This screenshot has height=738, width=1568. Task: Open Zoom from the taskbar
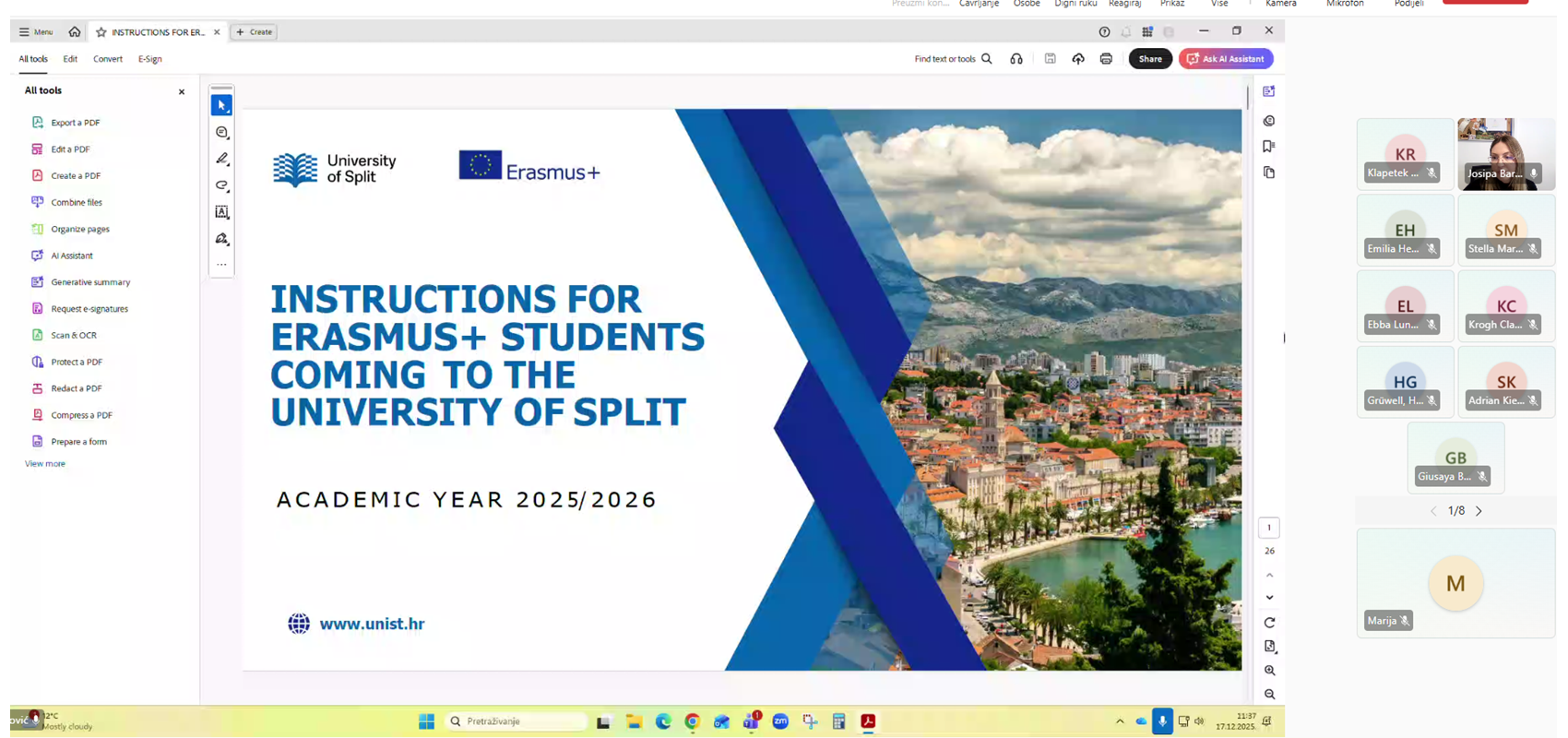click(x=780, y=721)
